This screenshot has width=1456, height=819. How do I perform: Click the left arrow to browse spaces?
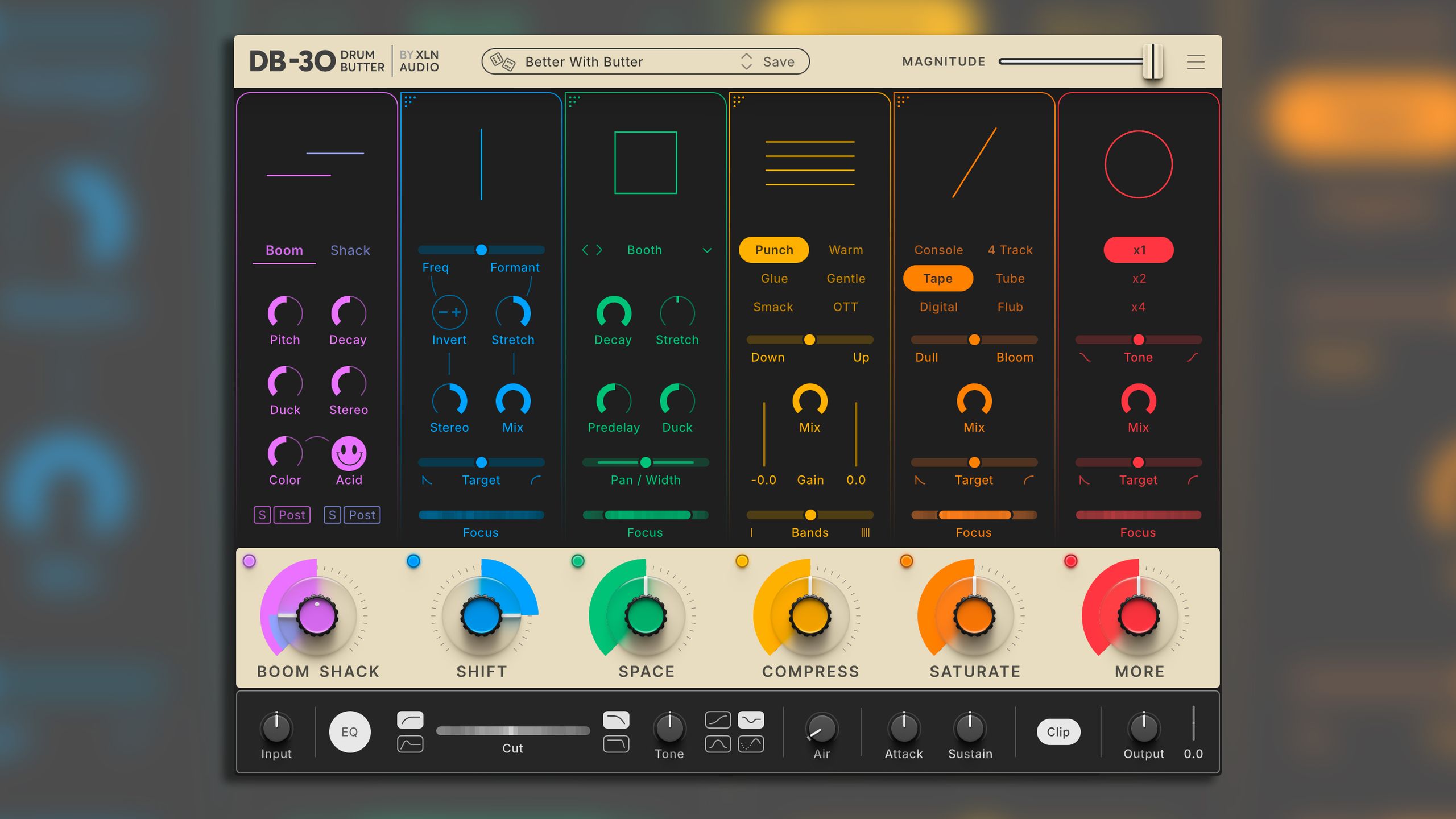[585, 249]
